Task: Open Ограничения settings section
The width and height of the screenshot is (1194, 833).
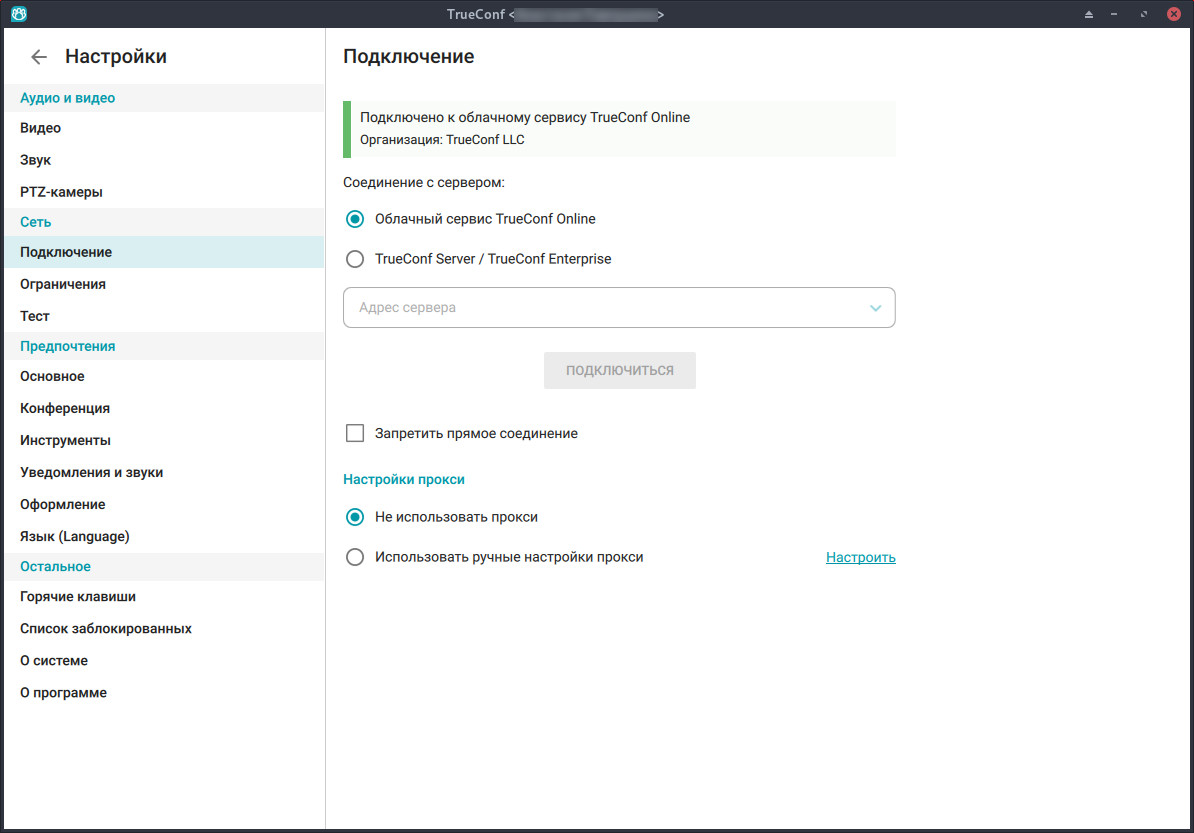Action: (164, 284)
